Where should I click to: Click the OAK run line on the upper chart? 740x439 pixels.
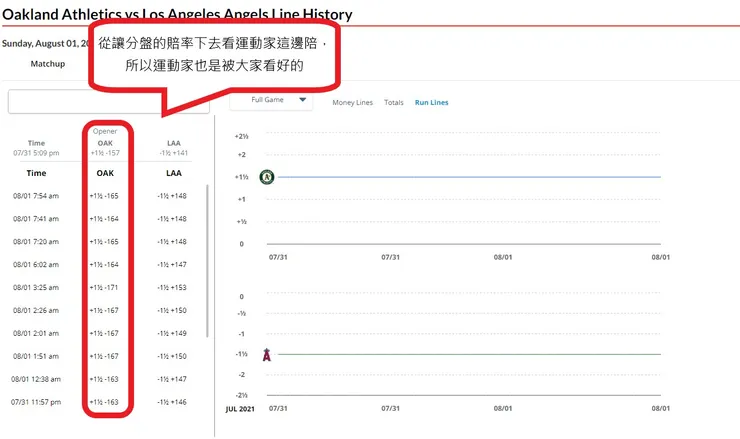[469, 177]
